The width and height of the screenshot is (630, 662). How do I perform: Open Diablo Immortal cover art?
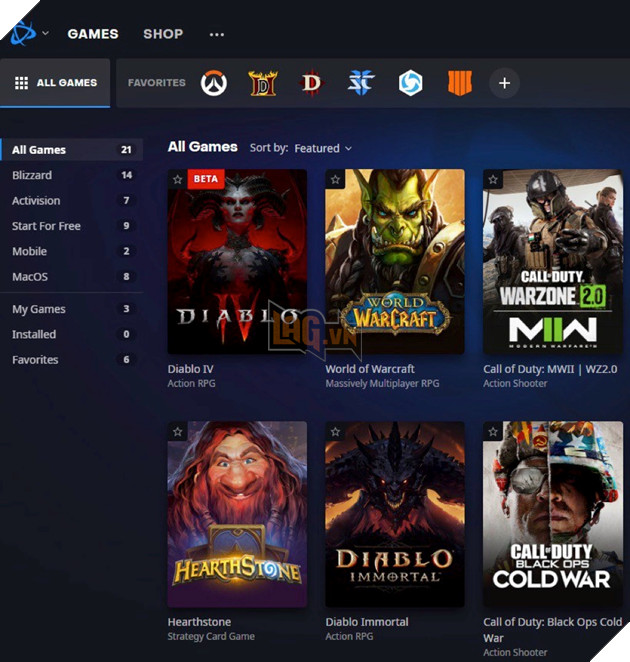pos(395,514)
